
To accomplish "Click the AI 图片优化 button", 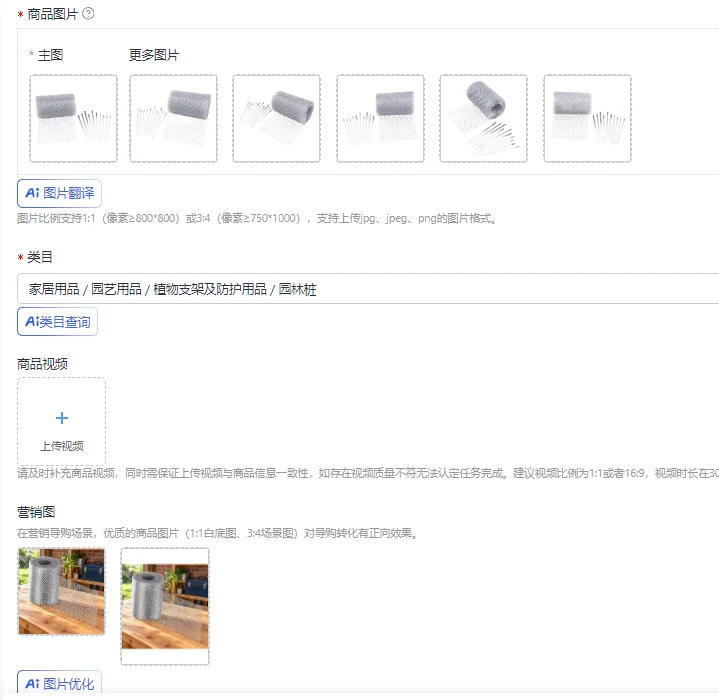I will (59, 683).
